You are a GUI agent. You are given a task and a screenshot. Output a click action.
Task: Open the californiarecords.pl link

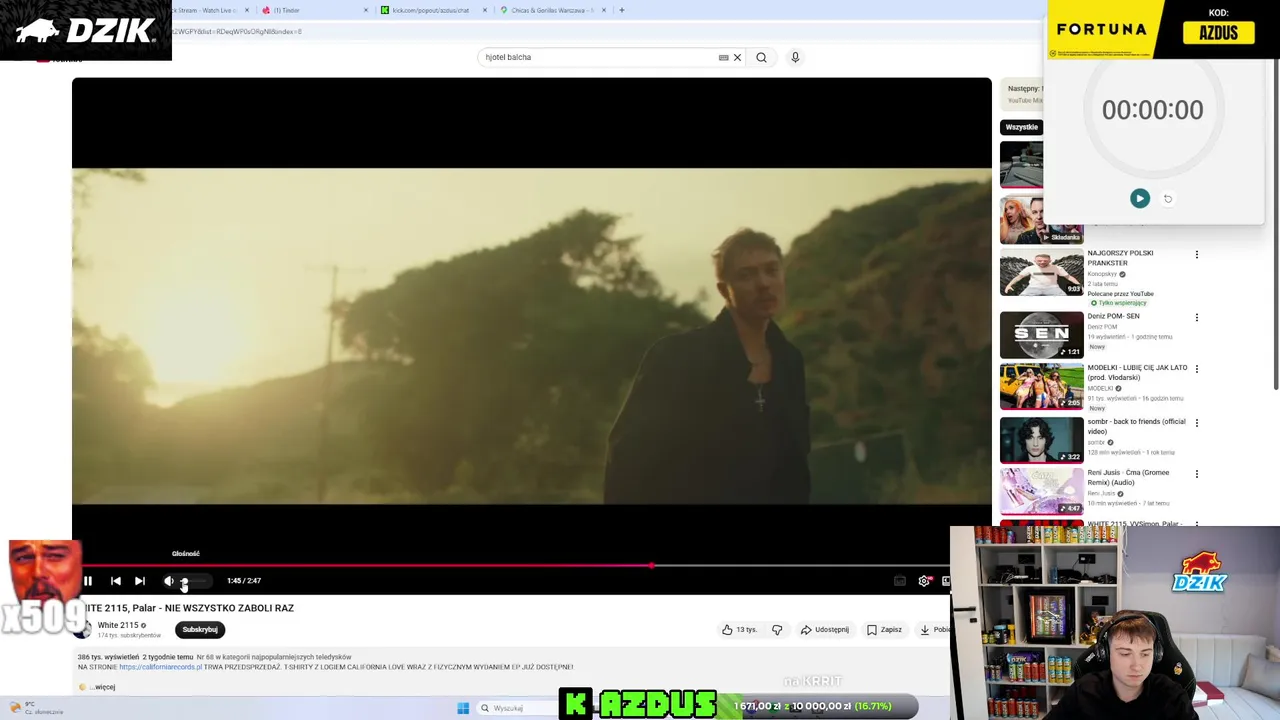pyautogui.click(x=160, y=667)
